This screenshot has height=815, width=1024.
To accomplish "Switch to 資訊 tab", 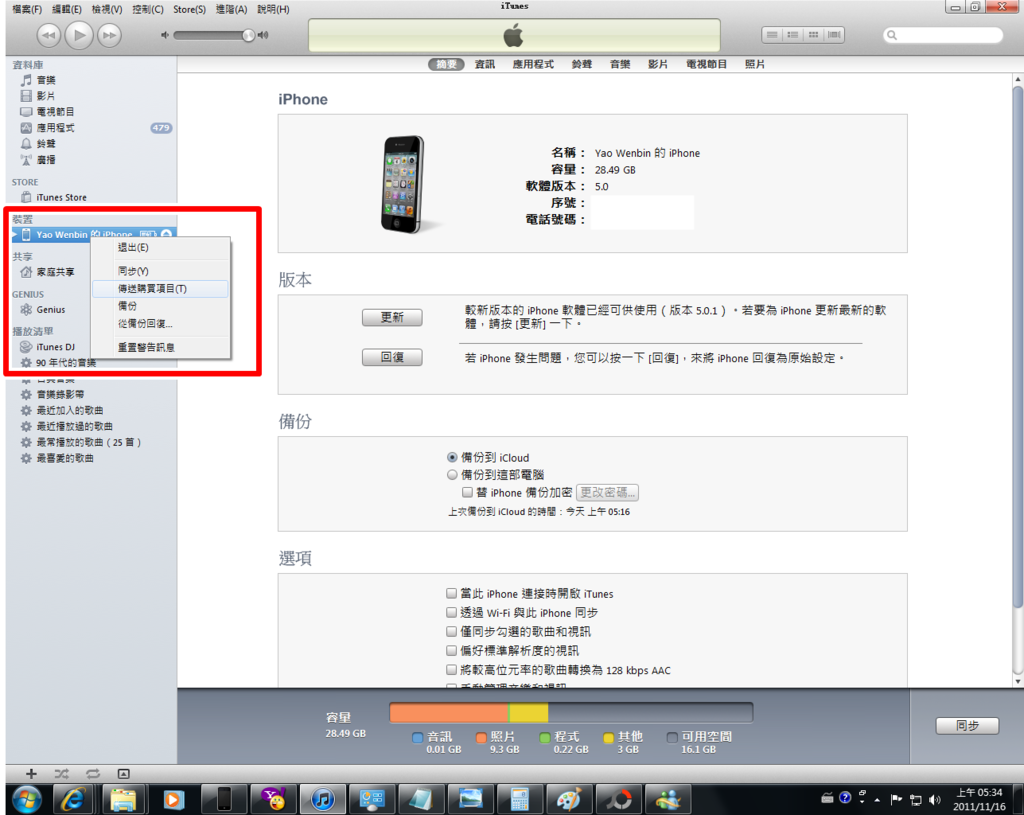I will pos(485,64).
